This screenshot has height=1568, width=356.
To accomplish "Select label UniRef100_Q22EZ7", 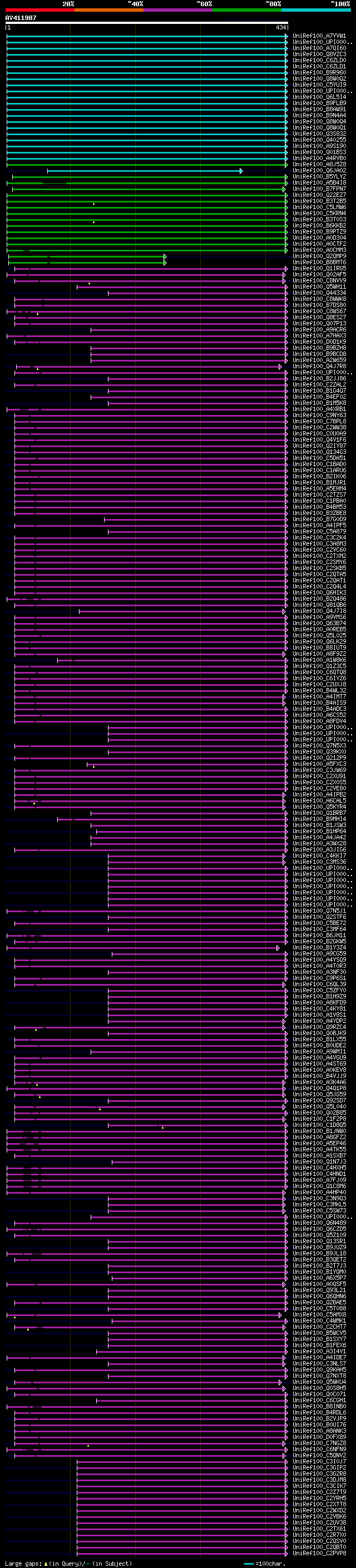I will [319, 195].
